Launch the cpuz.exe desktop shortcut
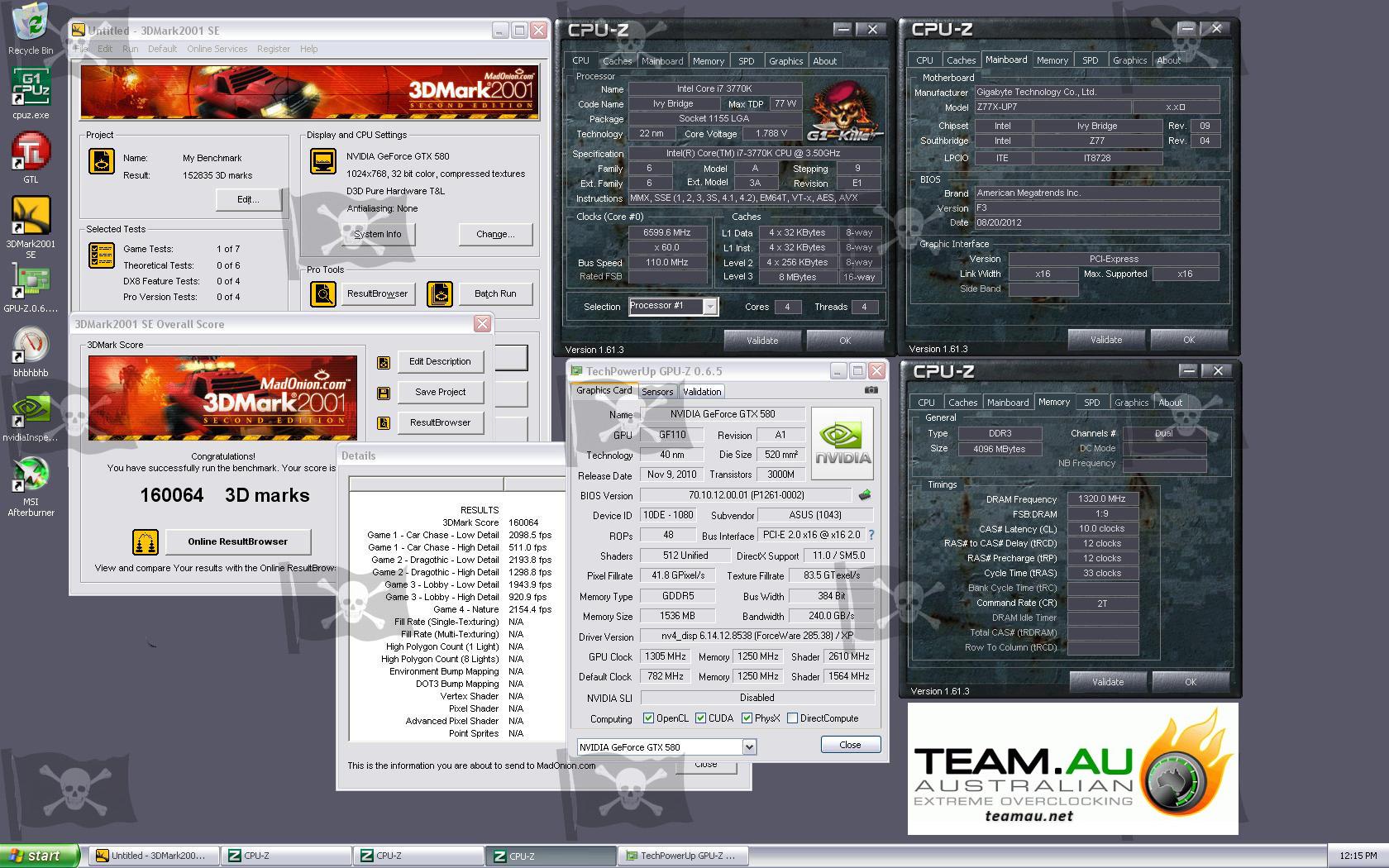This screenshot has height=868, width=1389. point(31,93)
